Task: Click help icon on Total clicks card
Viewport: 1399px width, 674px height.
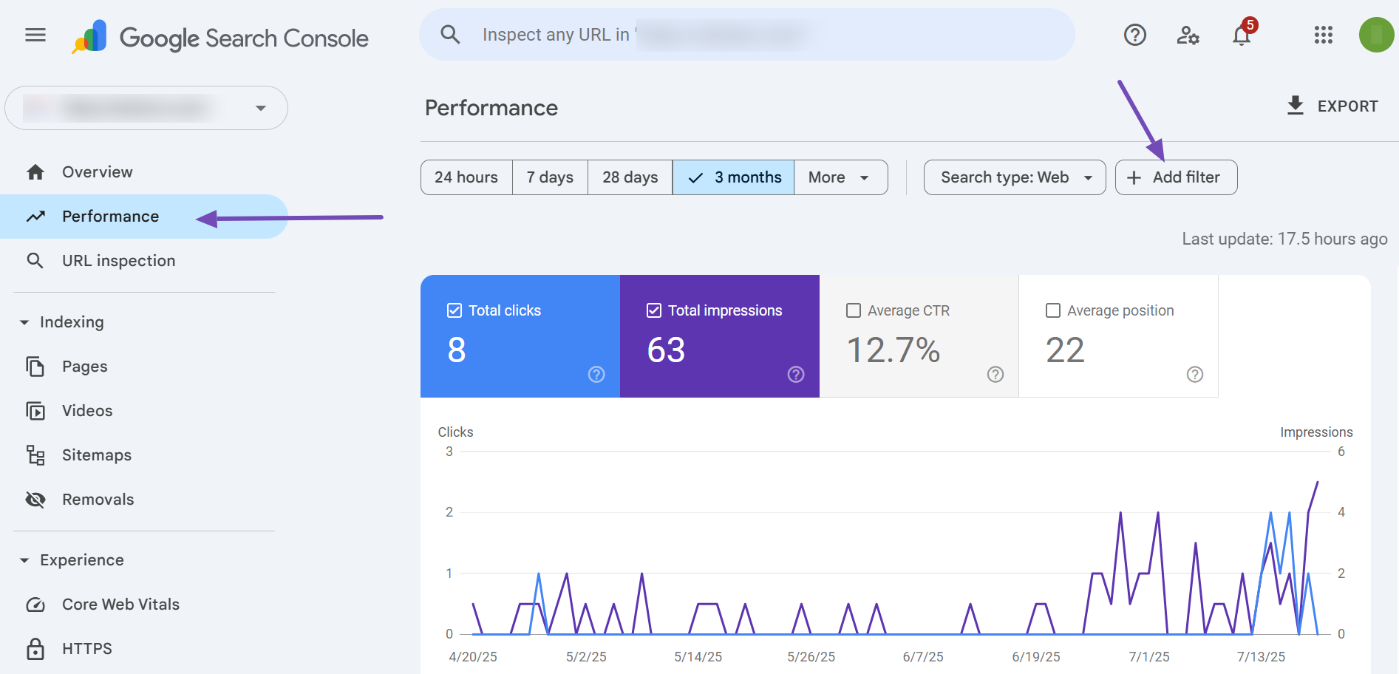Action: (596, 374)
